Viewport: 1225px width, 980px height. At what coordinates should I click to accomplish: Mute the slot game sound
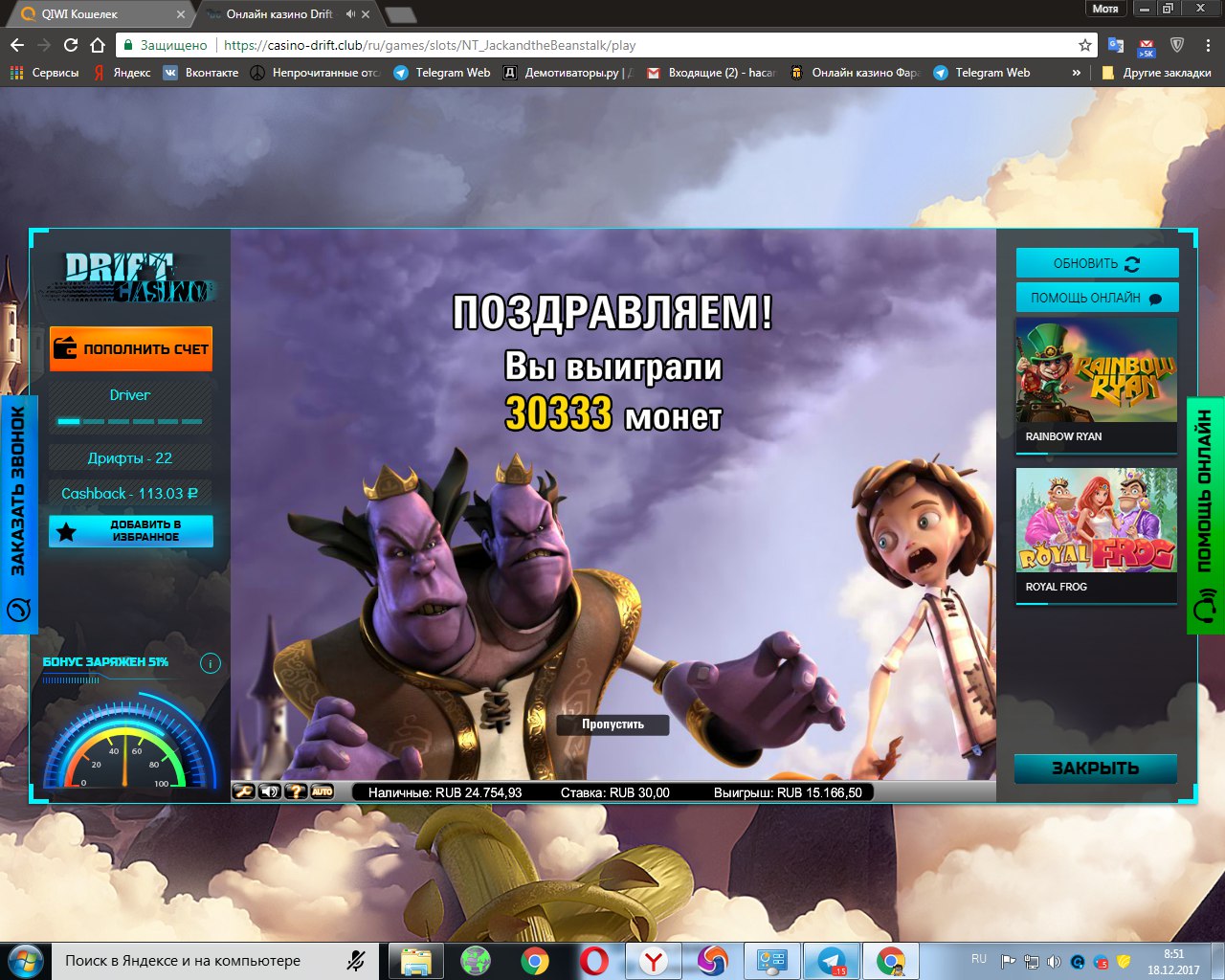tap(270, 791)
